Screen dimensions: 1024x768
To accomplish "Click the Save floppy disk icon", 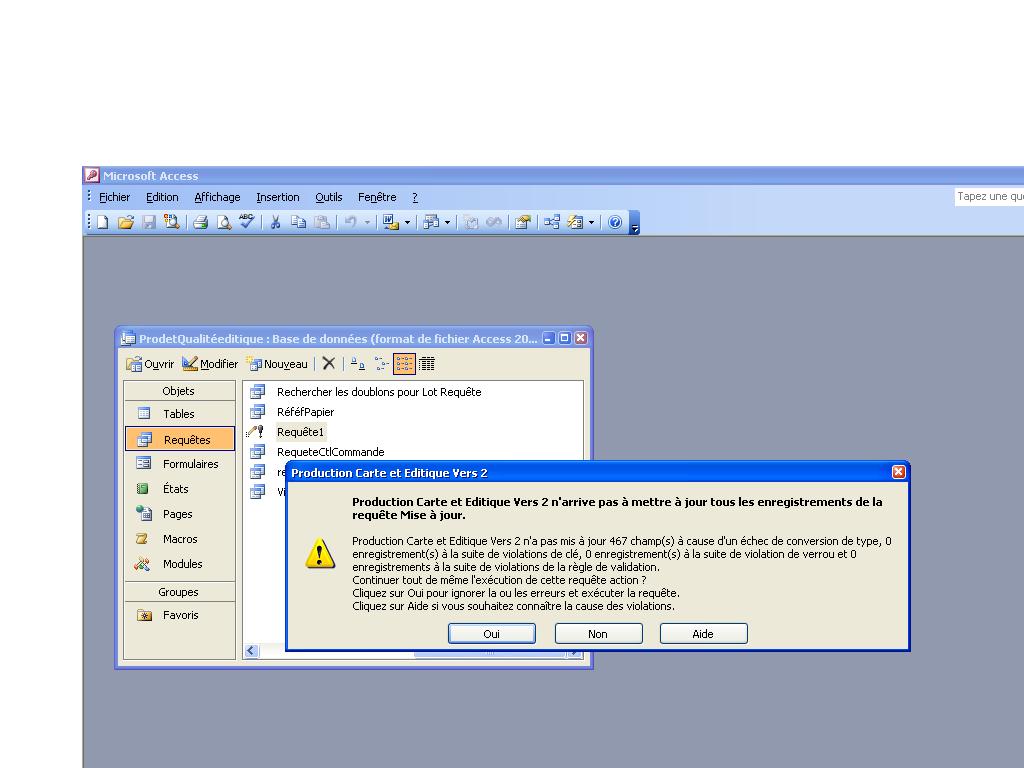I will [x=149, y=222].
